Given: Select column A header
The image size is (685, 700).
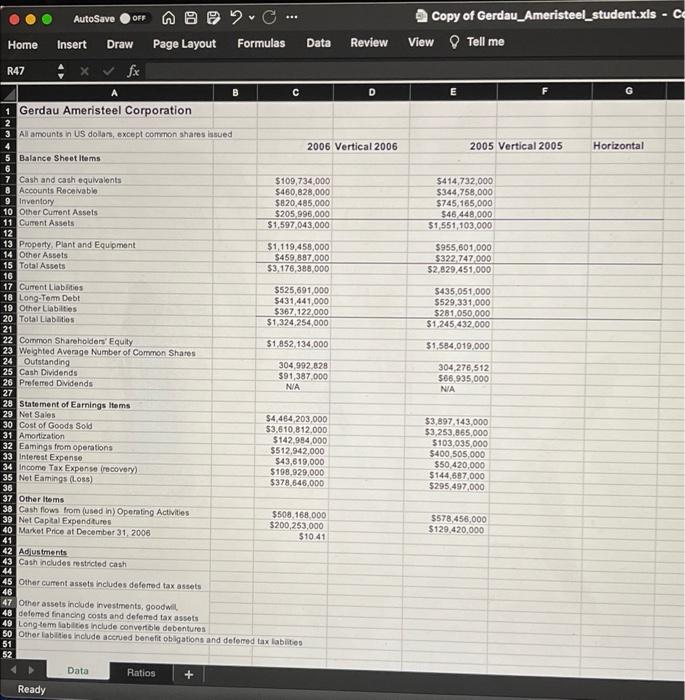Looking at the screenshot, I should click(115, 93).
